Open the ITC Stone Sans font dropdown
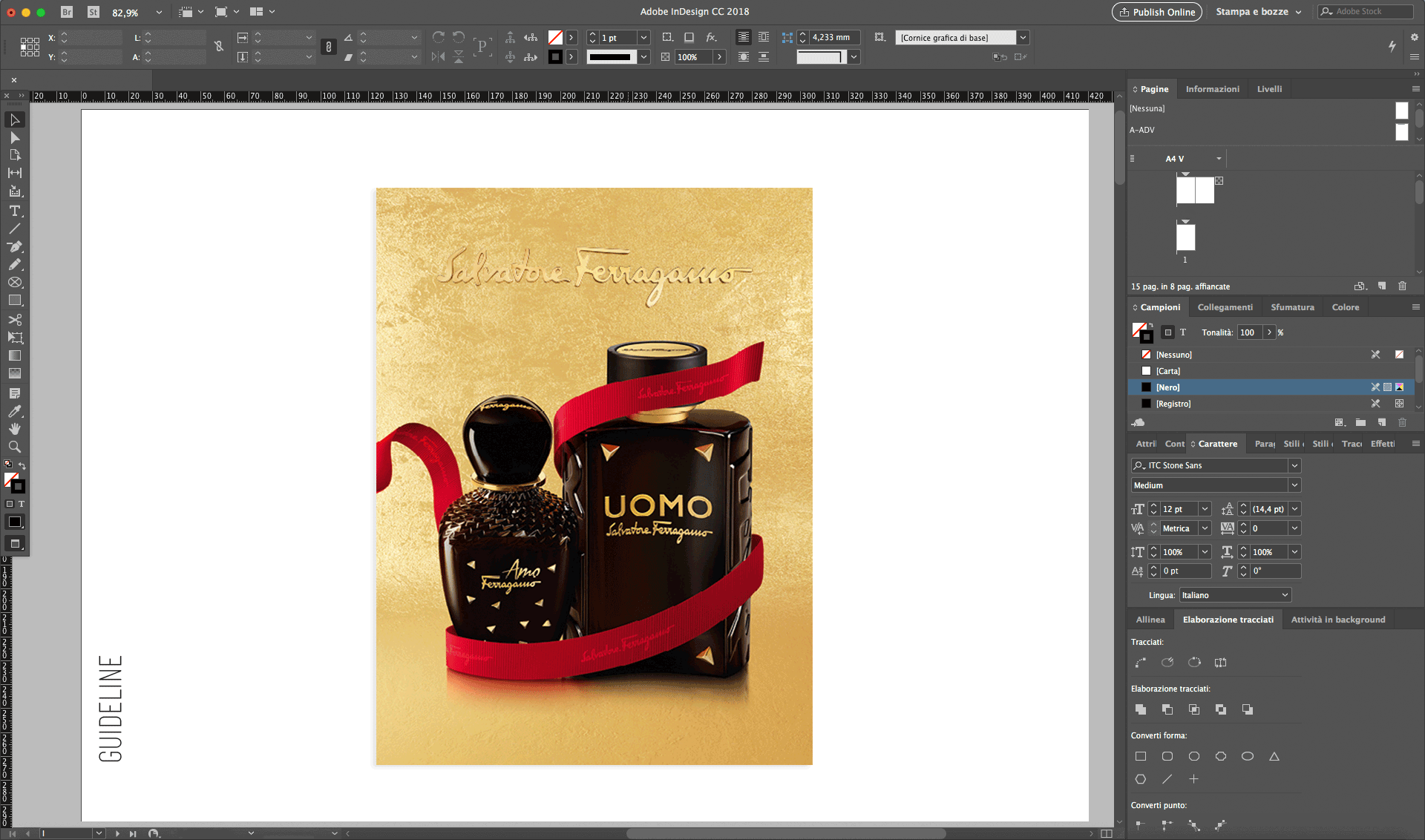The height and width of the screenshot is (840, 1425). [x=1294, y=465]
